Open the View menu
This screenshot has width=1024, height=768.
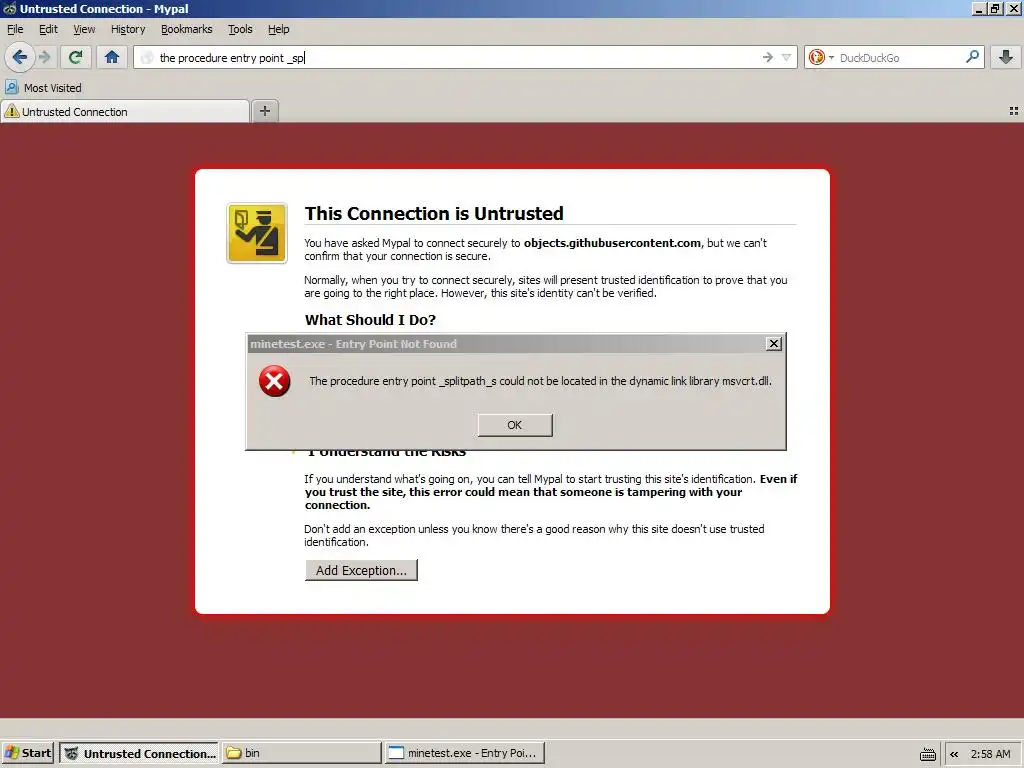[x=84, y=29]
